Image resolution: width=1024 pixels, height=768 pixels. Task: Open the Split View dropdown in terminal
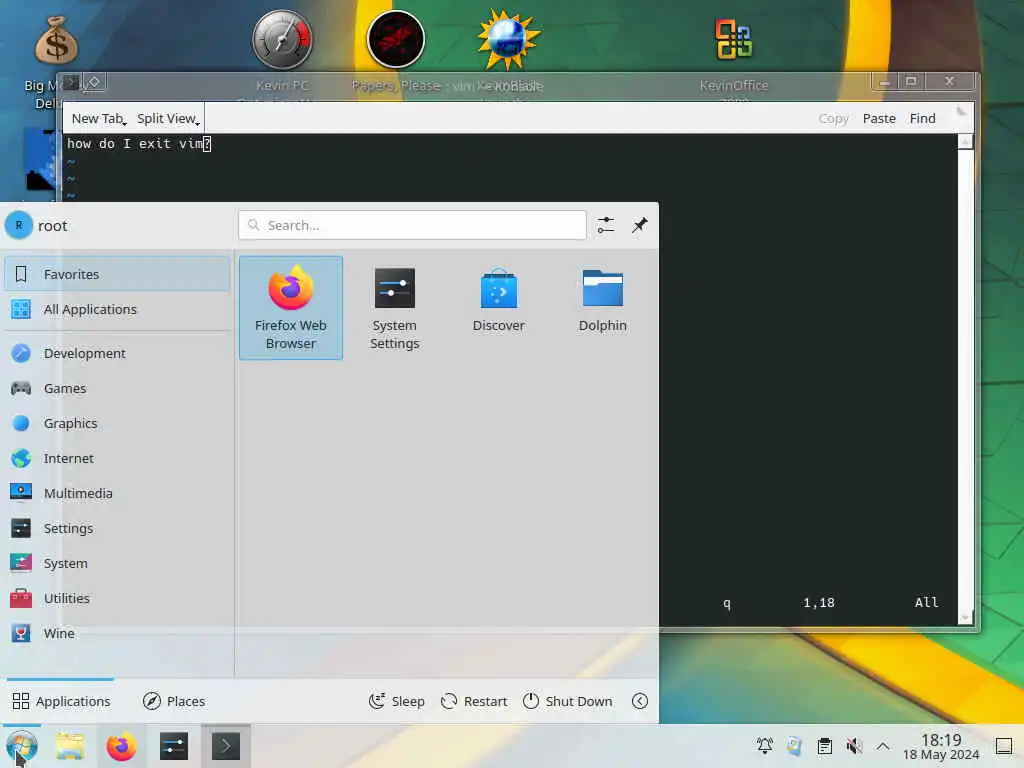[x=168, y=119]
